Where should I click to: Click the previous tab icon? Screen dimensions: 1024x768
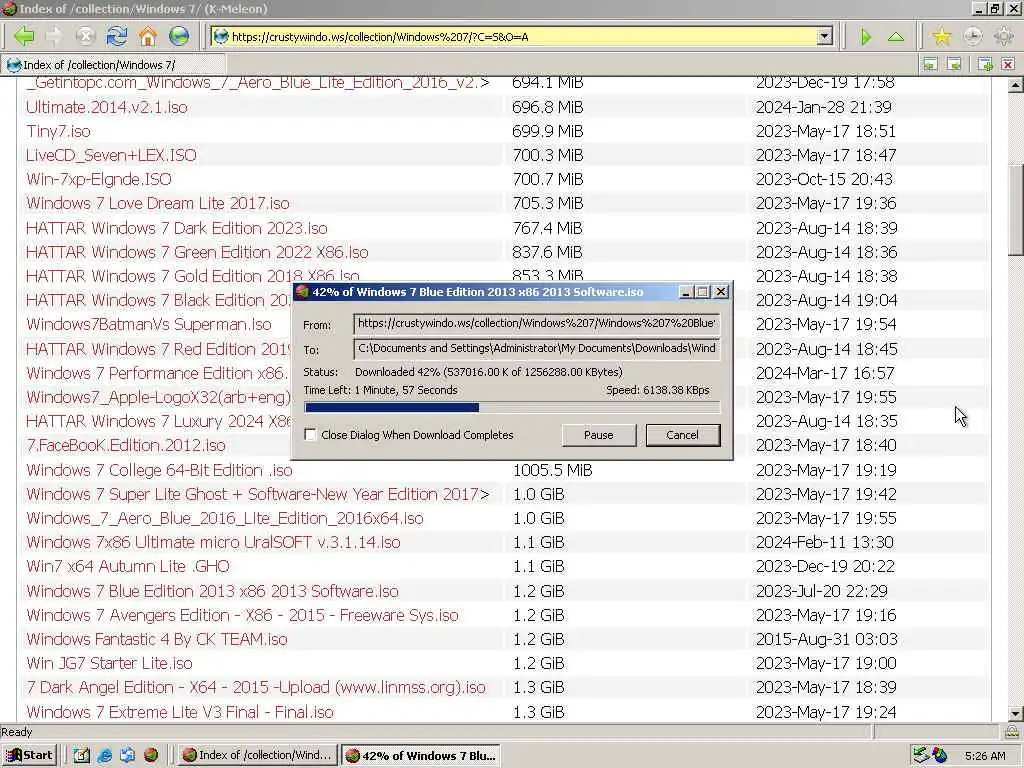(930, 65)
